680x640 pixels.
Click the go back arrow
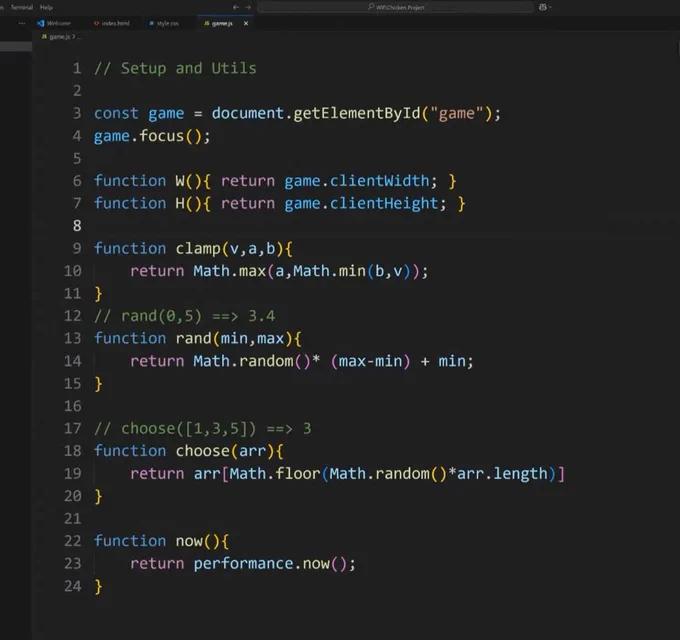(235, 7)
